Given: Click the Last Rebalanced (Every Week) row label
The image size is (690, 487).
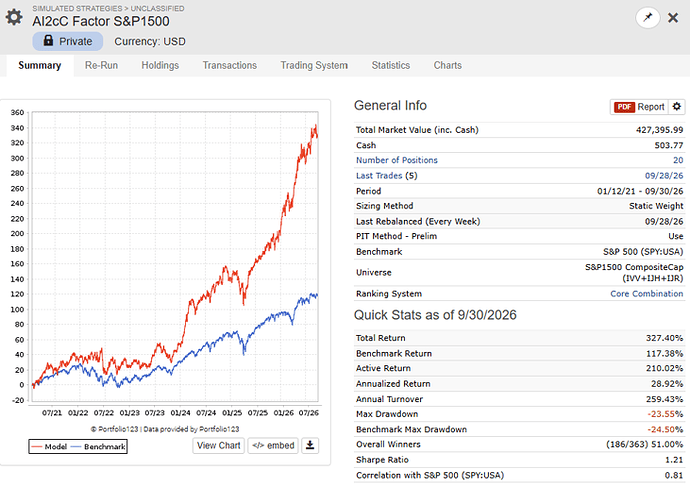Looking at the screenshot, I should click(x=418, y=221).
